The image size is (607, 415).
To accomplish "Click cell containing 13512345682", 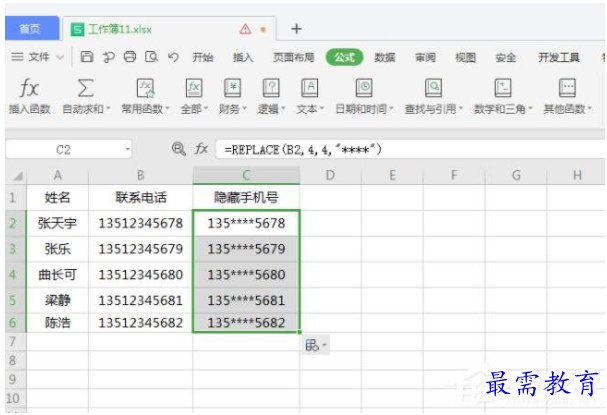I will point(141,322).
